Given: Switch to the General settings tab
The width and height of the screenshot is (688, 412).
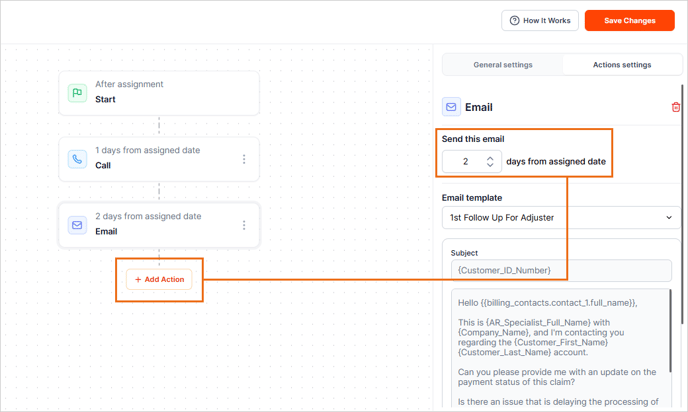Looking at the screenshot, I should (x=502, y=65).
